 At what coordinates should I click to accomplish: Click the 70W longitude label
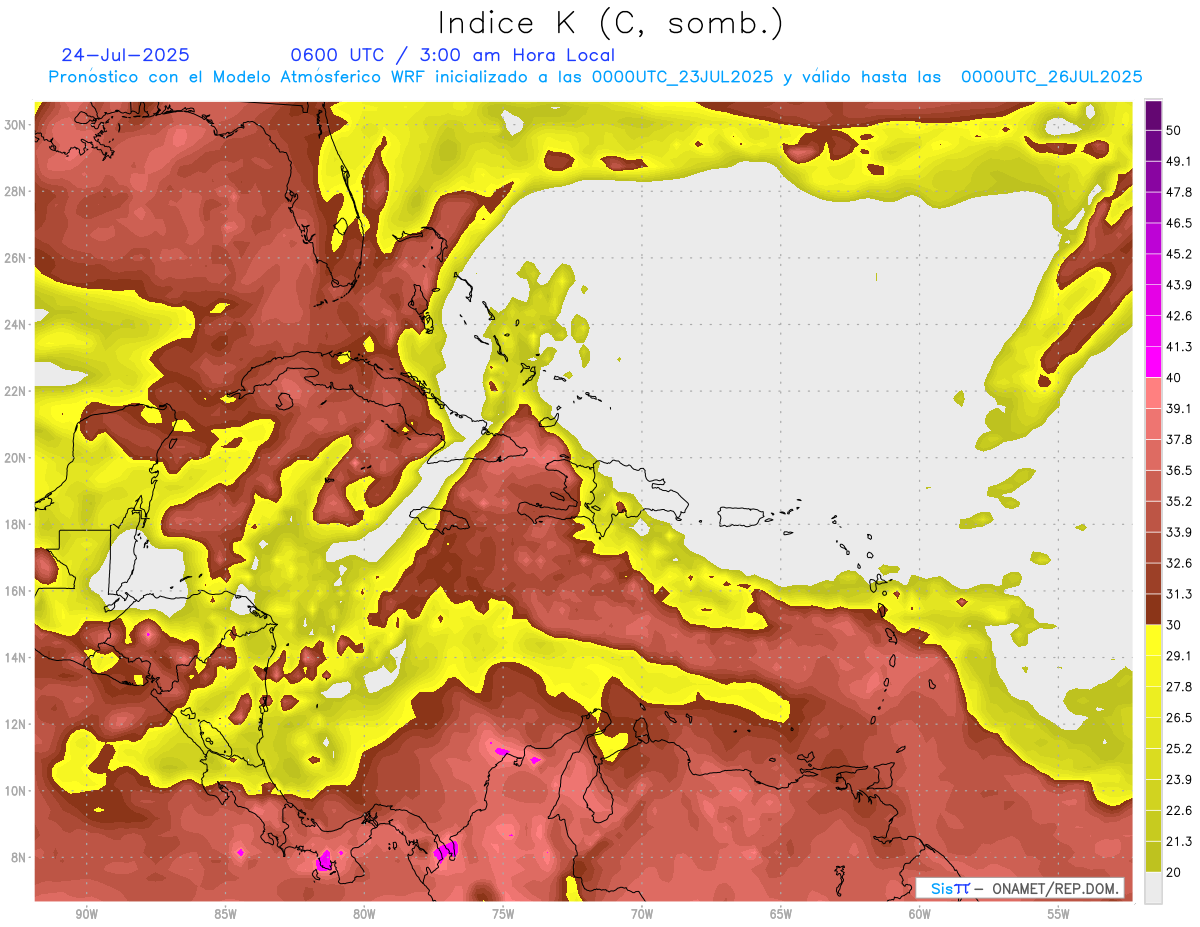(x=642, y=915)
